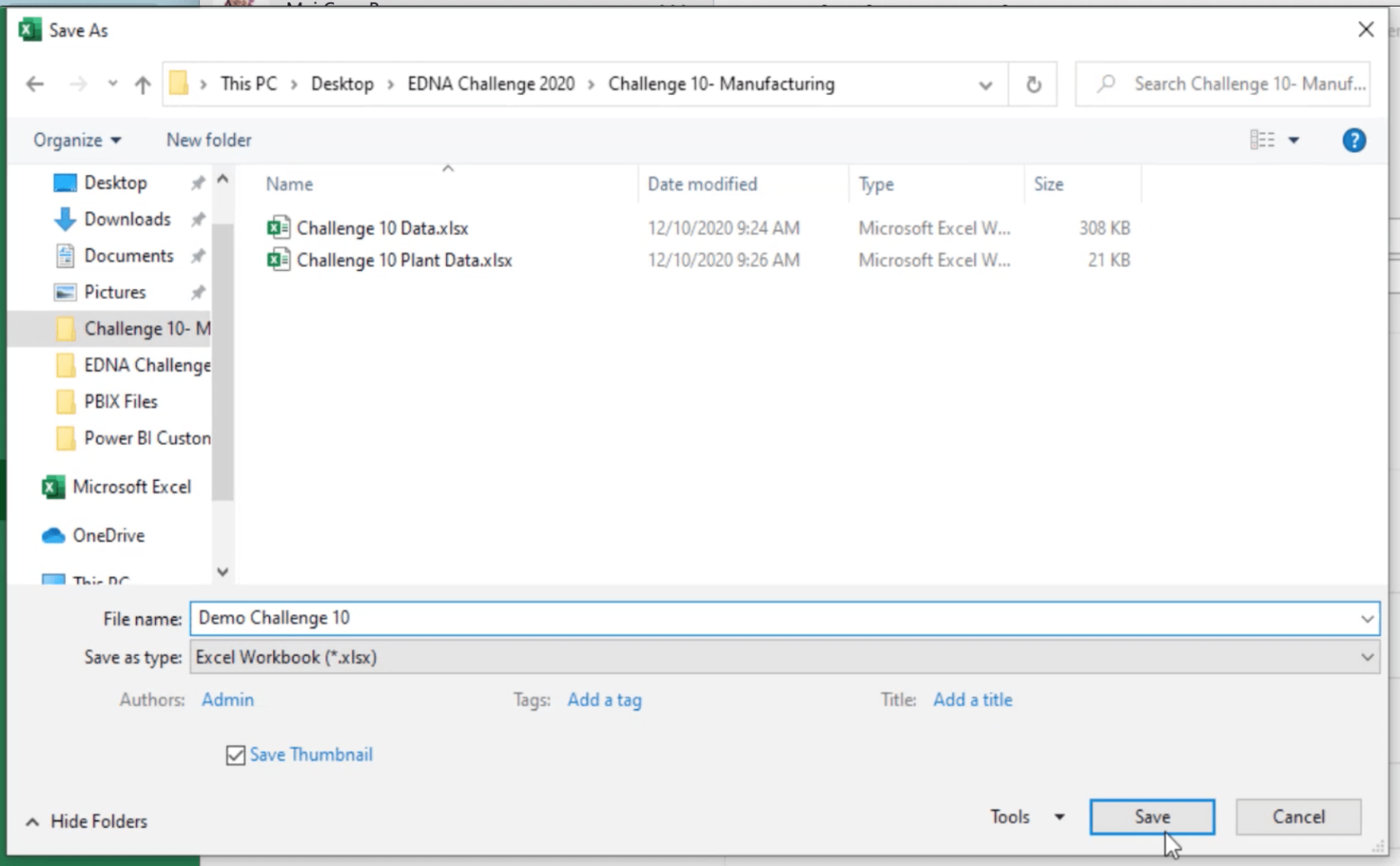The image size is (1400, 866).
Task: Open the view options dropdown arrow
Action: tap(1294, 140)
